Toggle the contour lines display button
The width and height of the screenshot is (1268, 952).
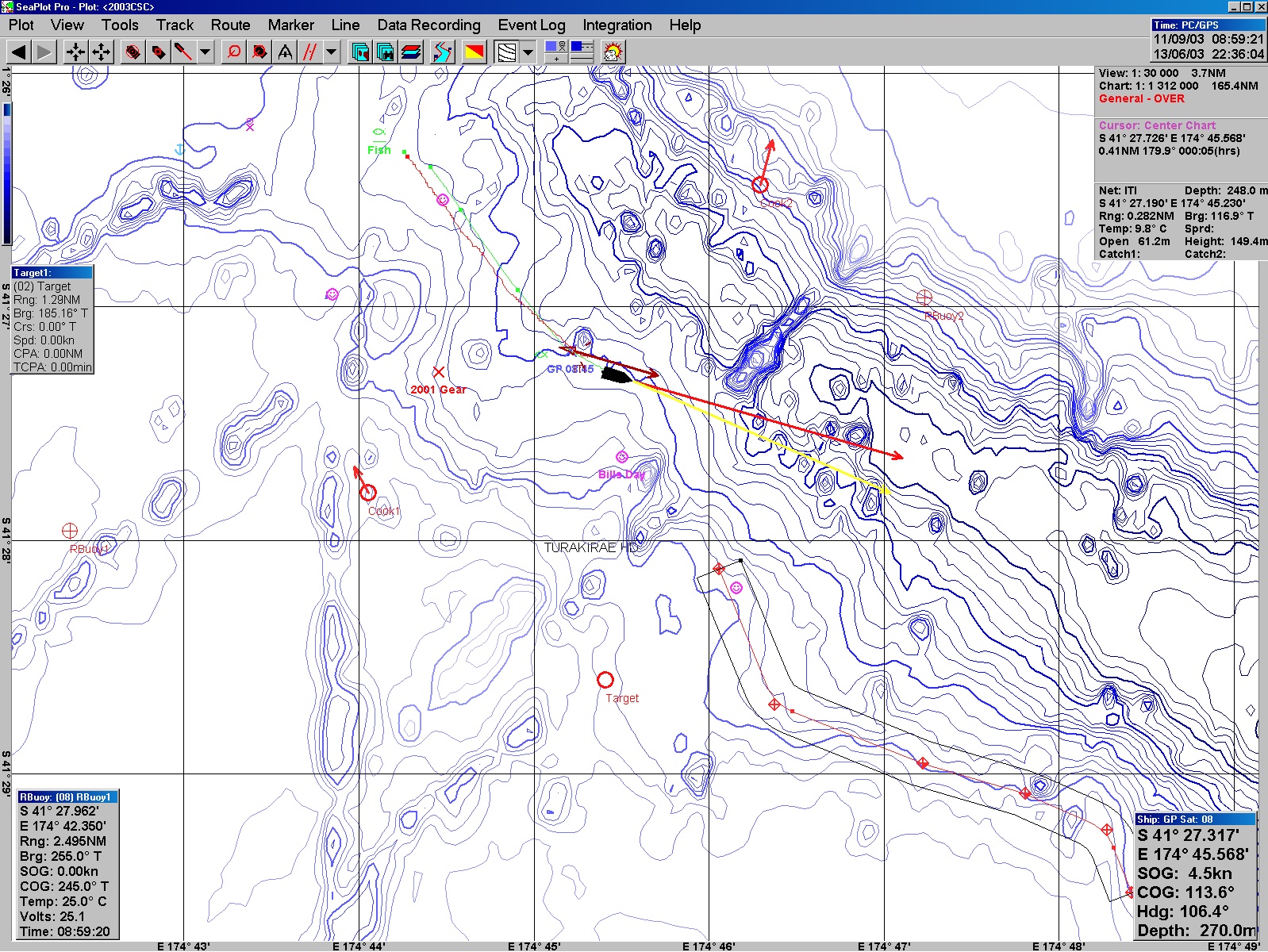(x=506, y=52)
